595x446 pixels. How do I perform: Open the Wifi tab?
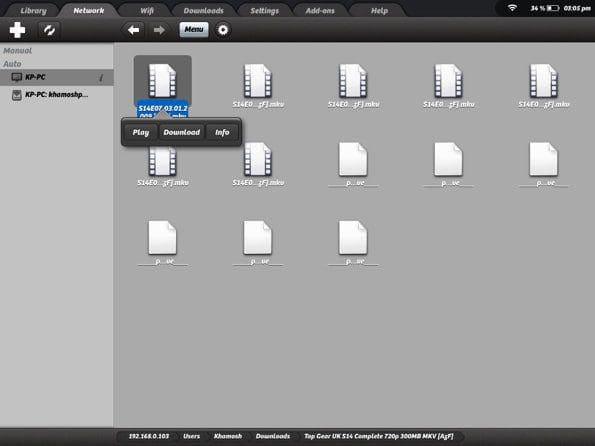click(x=147, y=11)
